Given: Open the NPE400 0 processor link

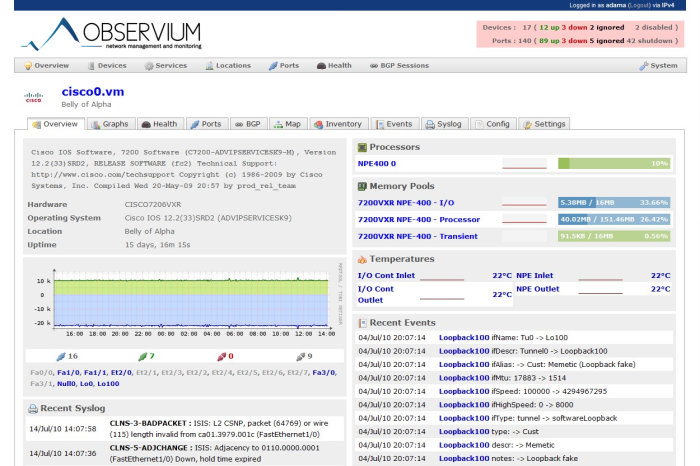Looking at the screenshot, I should [x=377, y=164].
